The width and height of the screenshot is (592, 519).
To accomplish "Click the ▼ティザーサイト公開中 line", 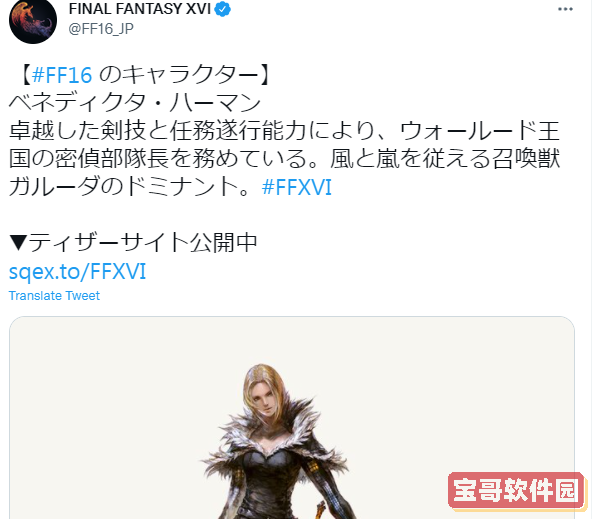I will 133,243.
